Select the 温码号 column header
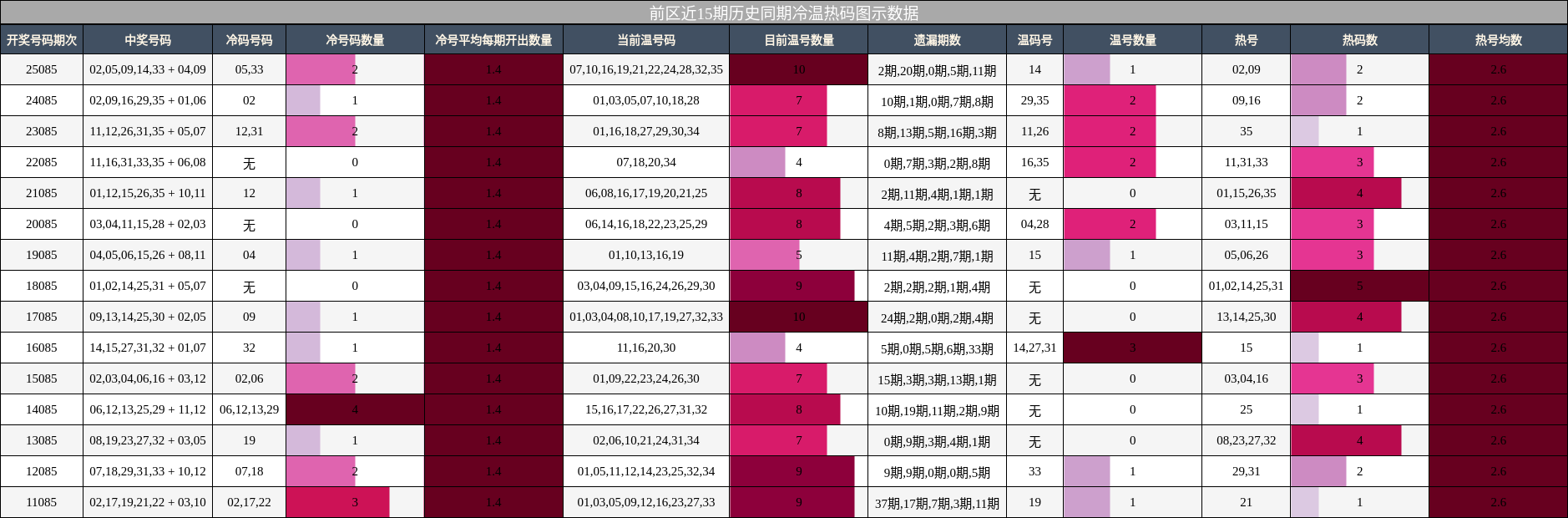Viewport: 1568px width, 518px height. coord(1034,40)
